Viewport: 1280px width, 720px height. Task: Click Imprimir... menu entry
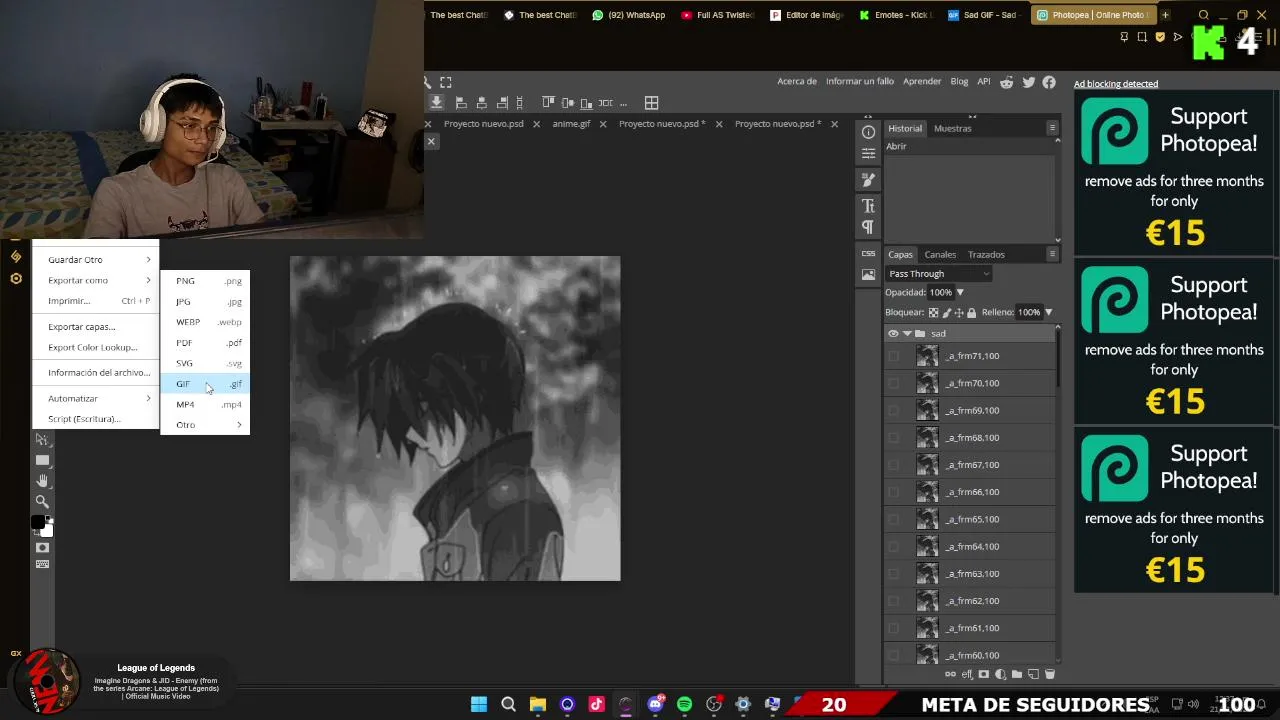click(x=96, y=301)
